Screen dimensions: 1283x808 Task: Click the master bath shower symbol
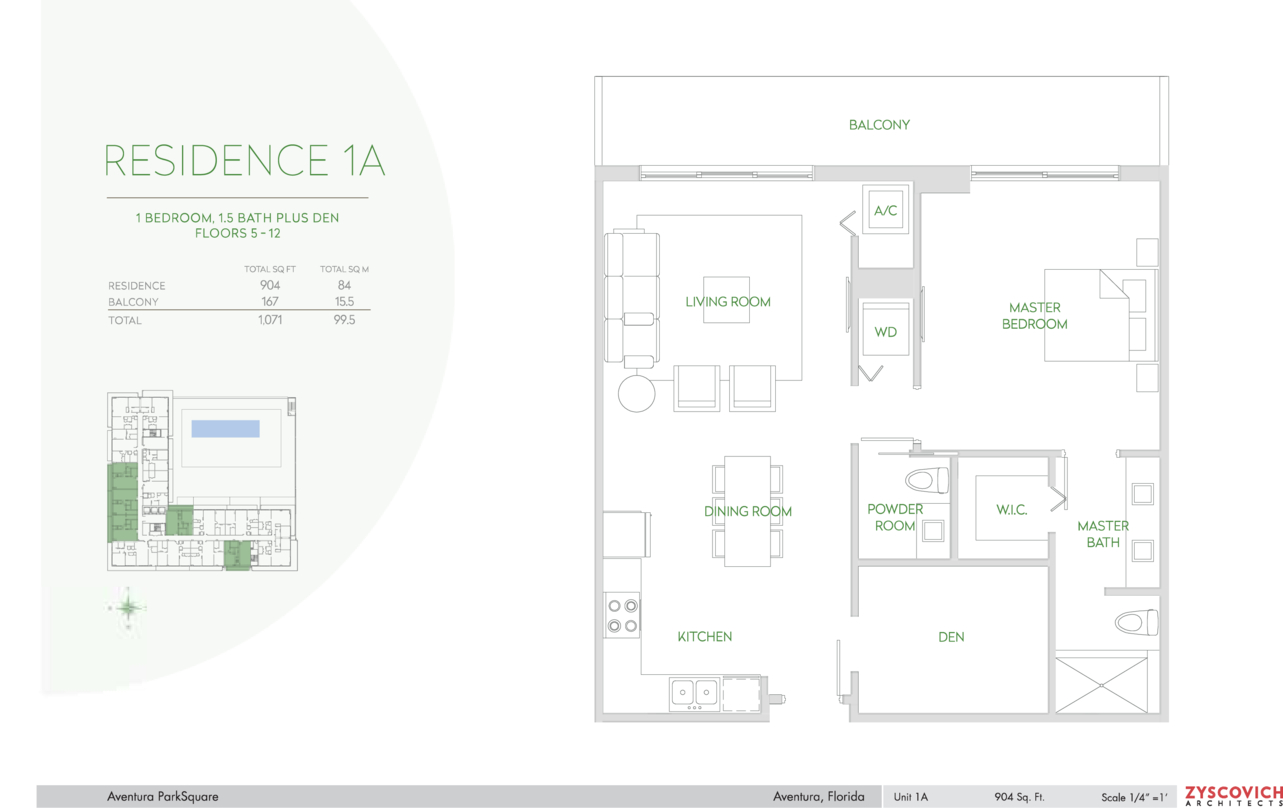tap(1101, 685)
